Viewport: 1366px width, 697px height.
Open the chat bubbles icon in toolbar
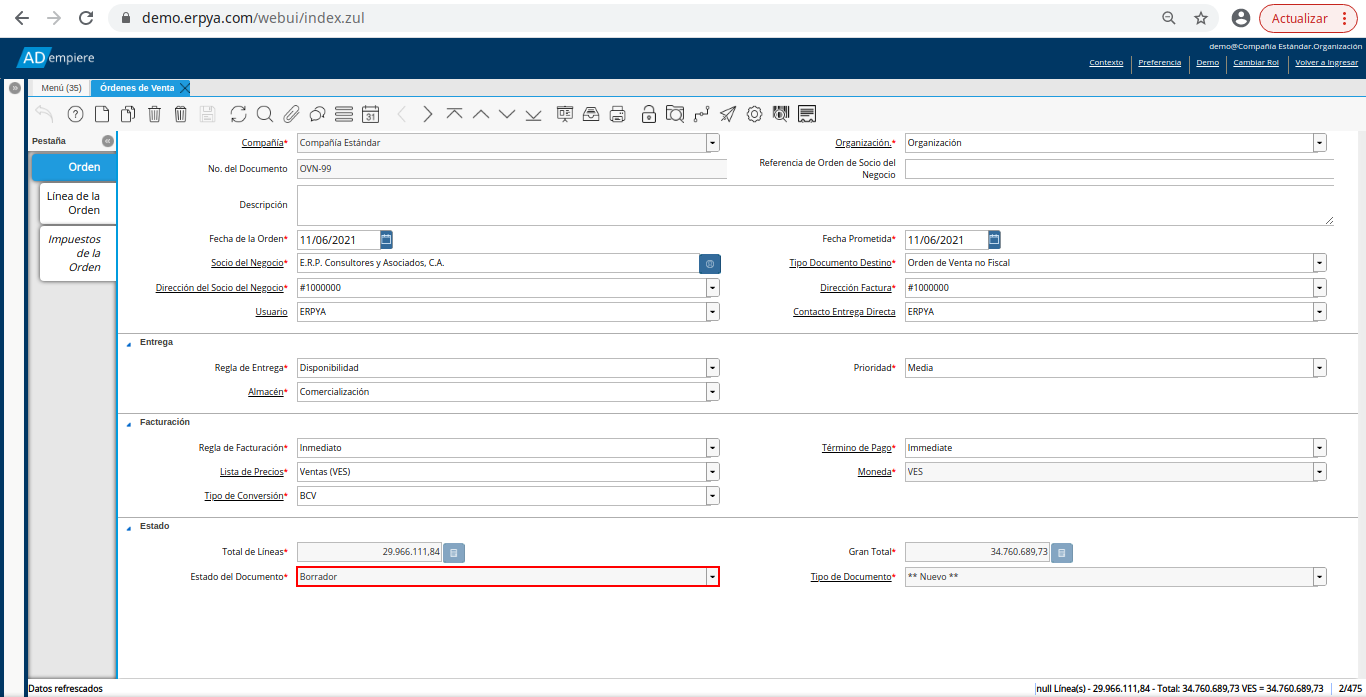(x=317, y=114)
